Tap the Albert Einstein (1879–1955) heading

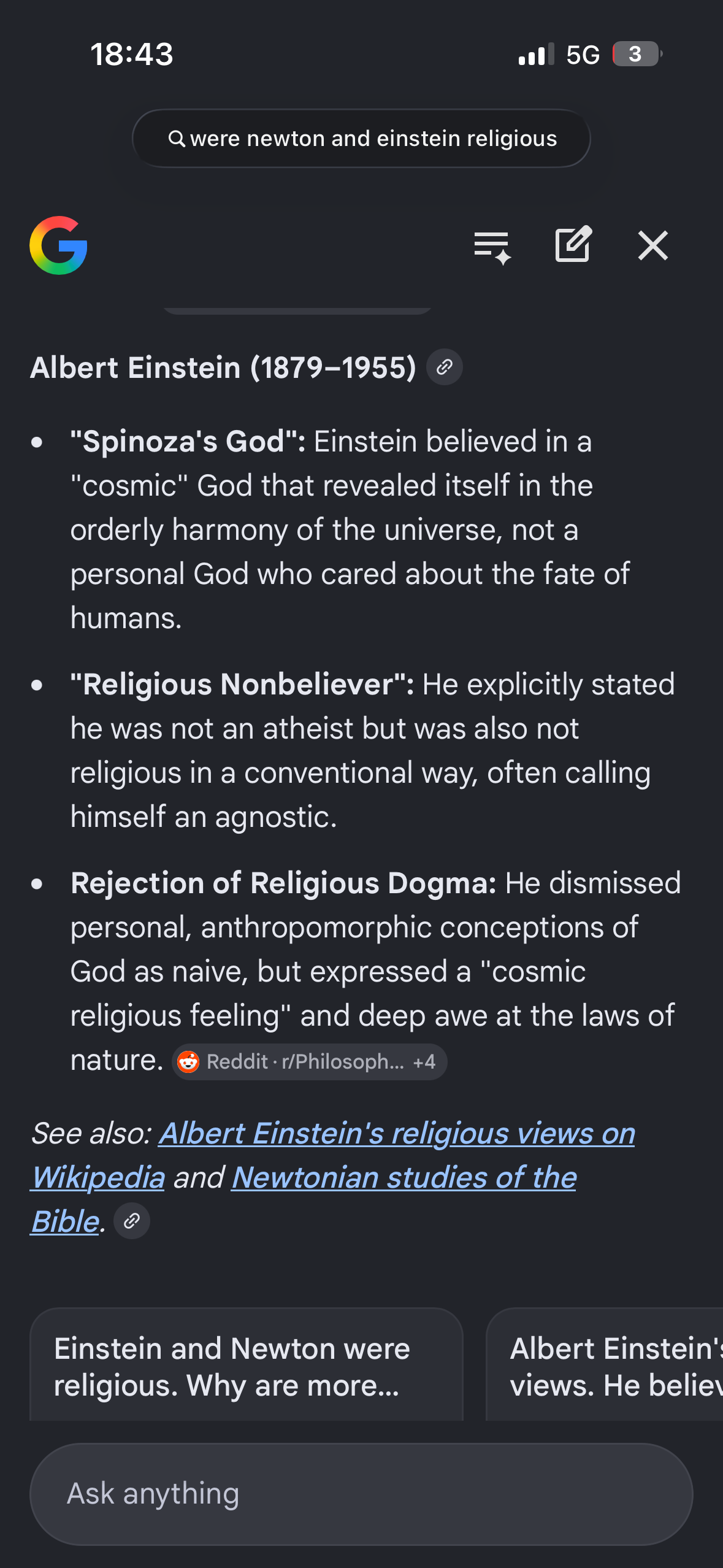[223, 367]
